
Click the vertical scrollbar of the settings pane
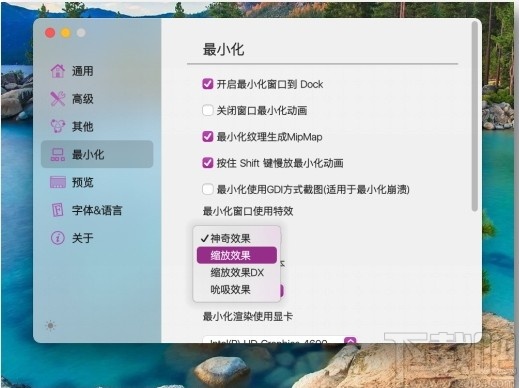(475, 117)
